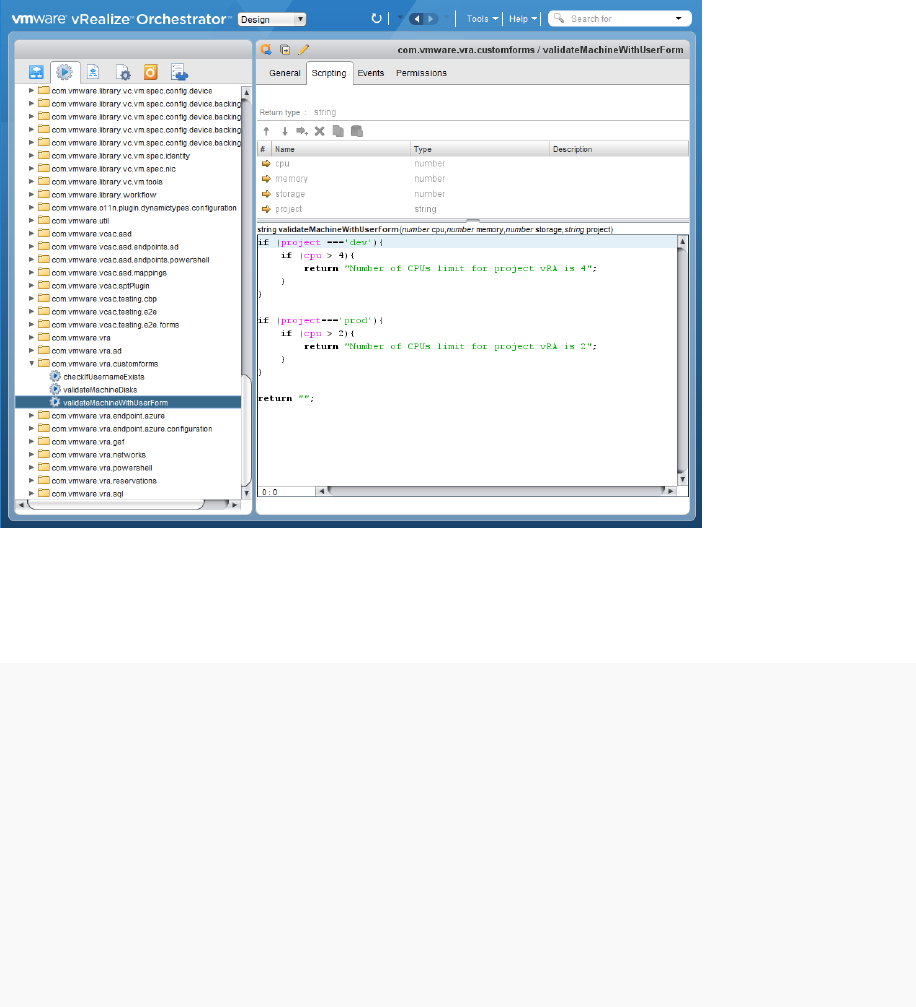Click the return "" line in script

[x=286, y=398]
